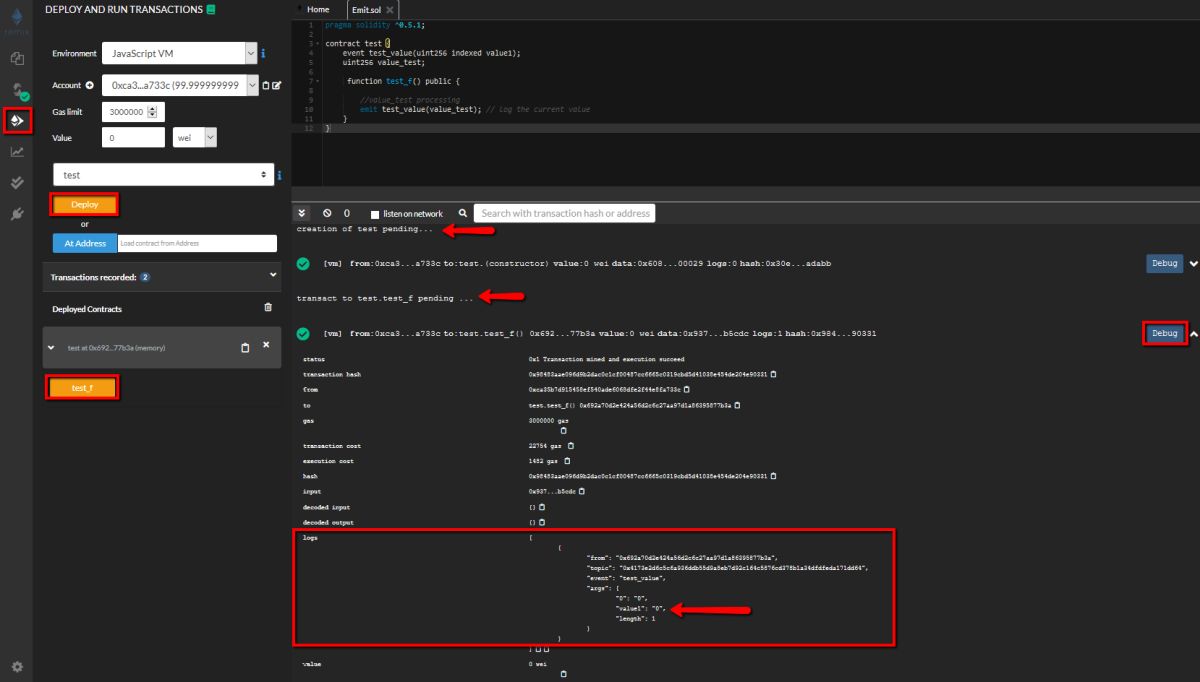Click the info icon beside contract selector
Viewport: 1200px width, 682px height.
tap(279, 175)
